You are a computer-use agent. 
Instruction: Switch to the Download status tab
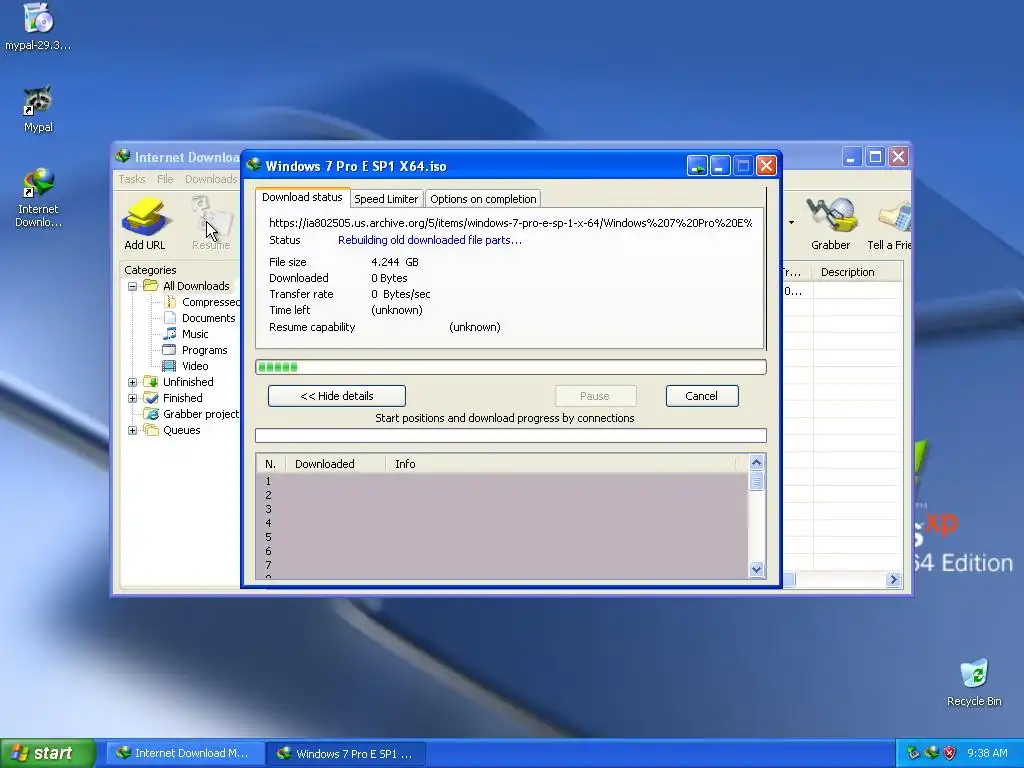pos(302,197)
